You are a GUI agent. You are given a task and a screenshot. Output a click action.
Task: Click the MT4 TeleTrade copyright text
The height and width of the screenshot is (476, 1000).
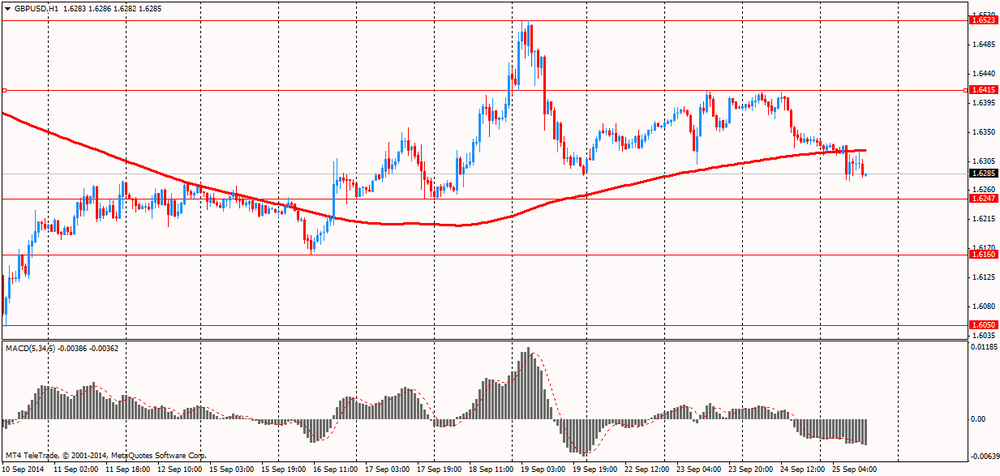pyautogui.click(x=106, y=456)
